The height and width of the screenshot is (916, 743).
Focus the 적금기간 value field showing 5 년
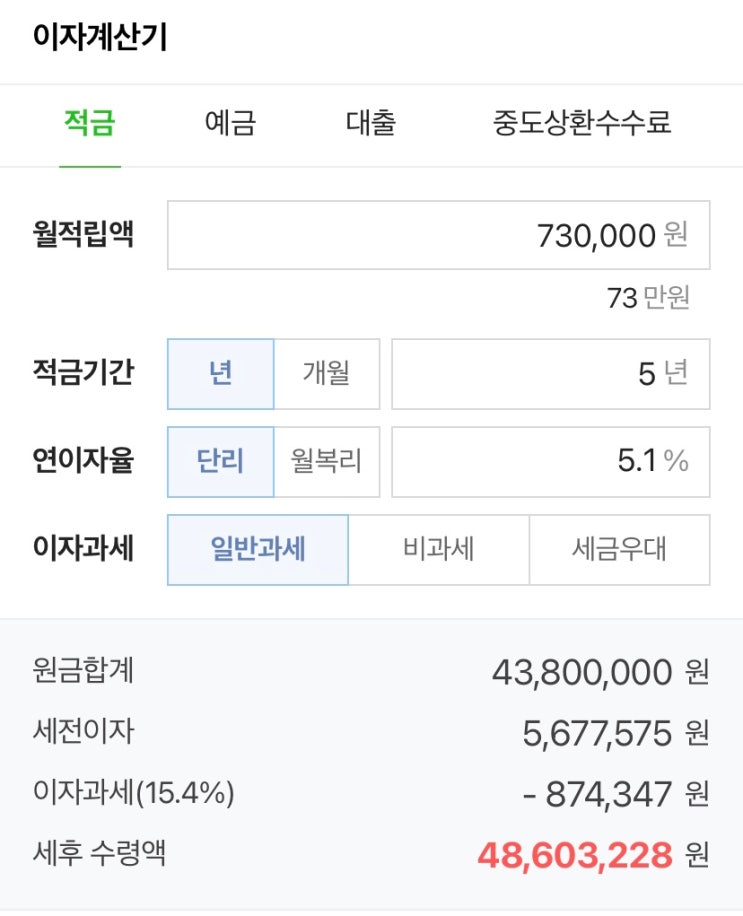click(551, 374)
